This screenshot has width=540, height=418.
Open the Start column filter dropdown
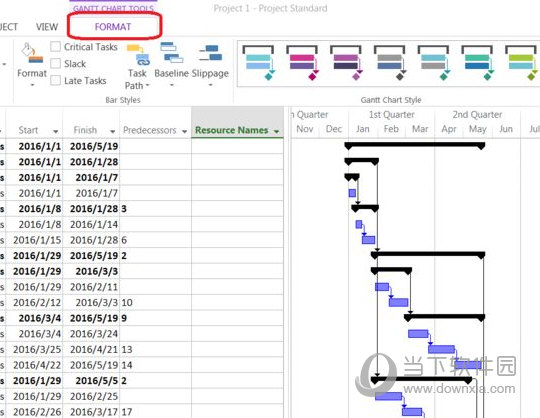pos(55,131)
